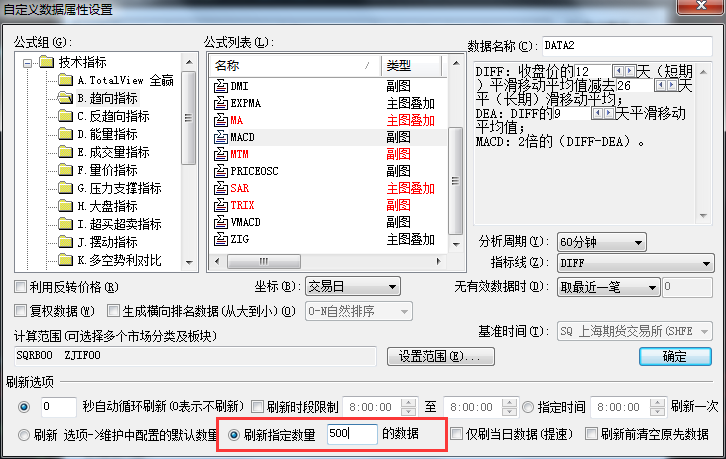Close the 自定义数据属性设置 dialog
726x459 pixels.
(701, 6)
